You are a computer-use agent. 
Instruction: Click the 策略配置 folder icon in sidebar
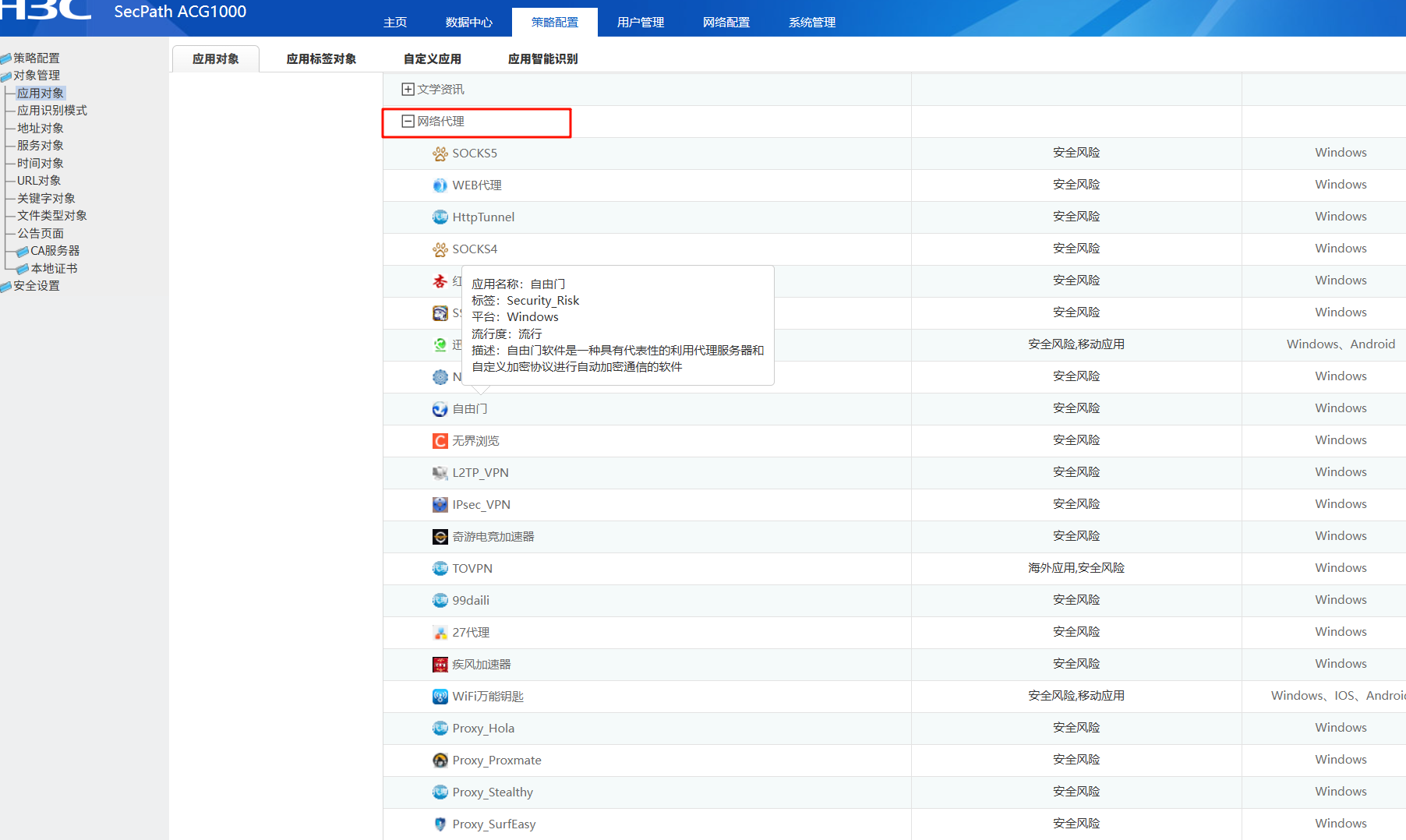point(6,59)
